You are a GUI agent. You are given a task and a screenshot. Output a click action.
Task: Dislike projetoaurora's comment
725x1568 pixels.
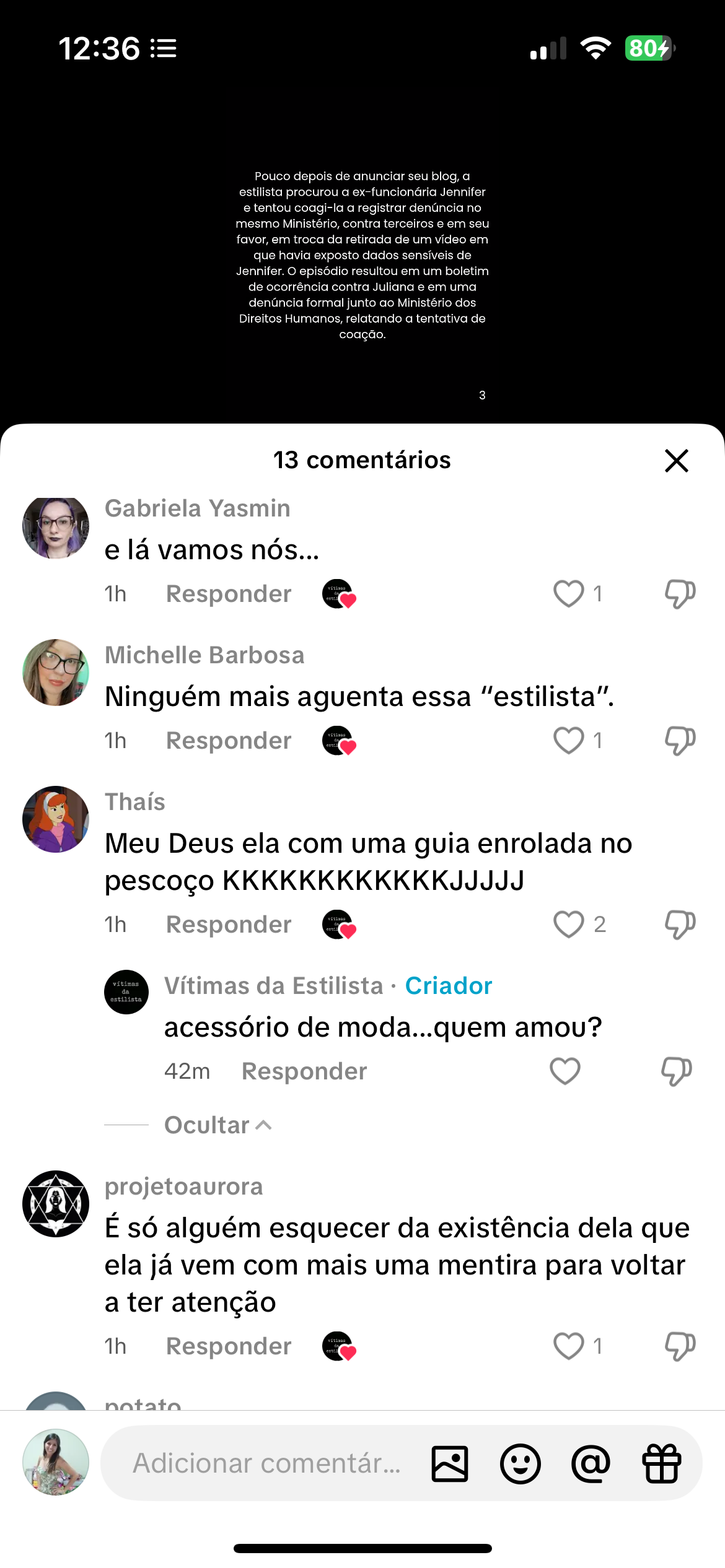pyautogui.click(x=680, y=1346)
